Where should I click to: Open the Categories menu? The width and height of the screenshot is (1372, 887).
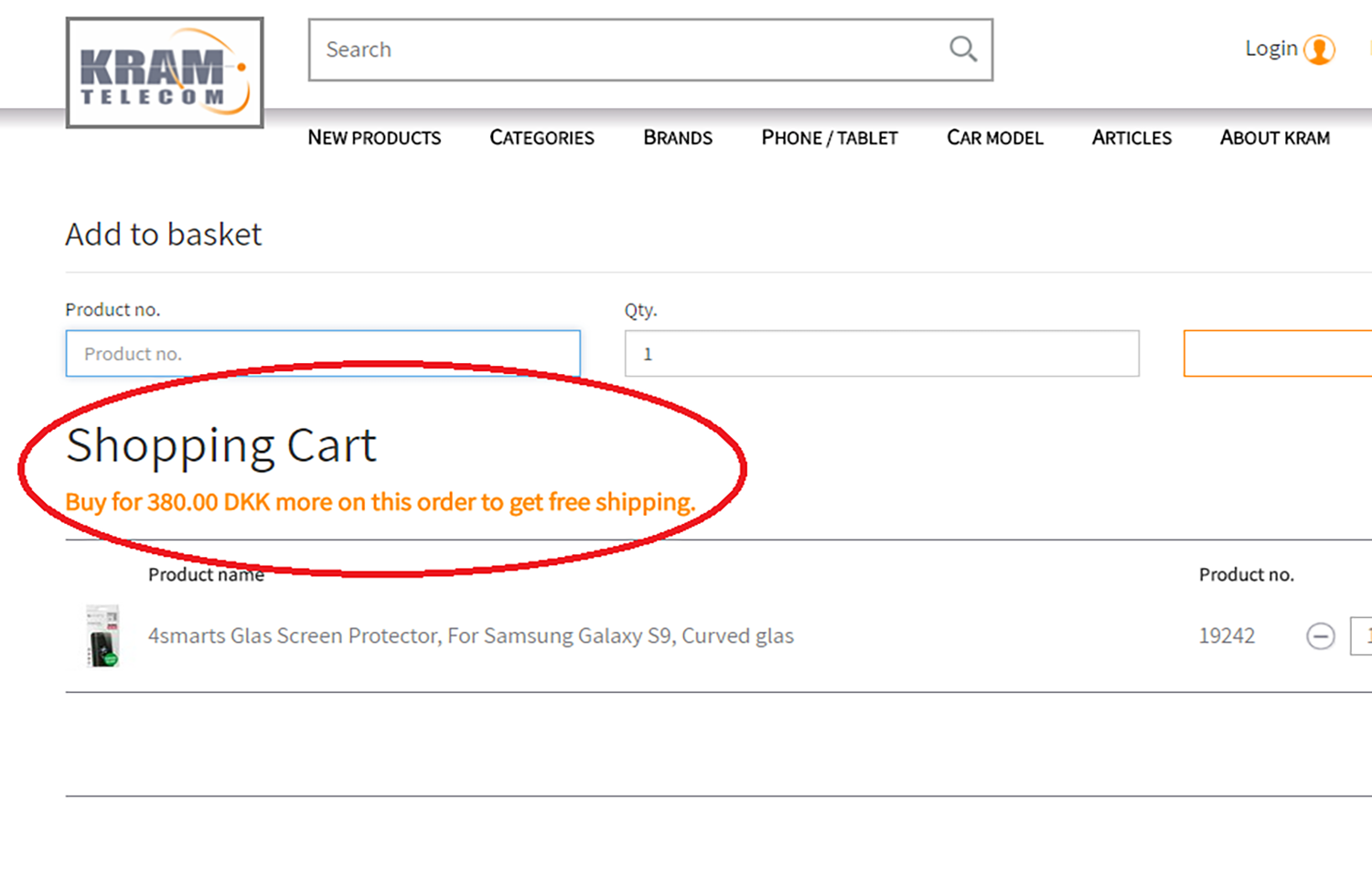[541, 138]
